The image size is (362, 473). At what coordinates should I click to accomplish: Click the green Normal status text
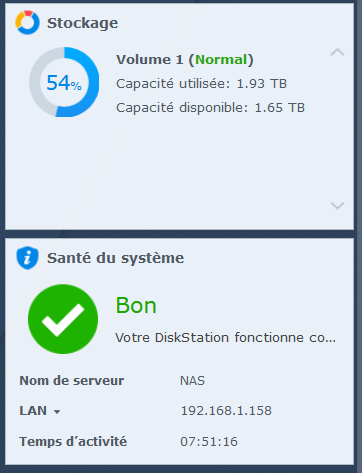pos(221,60)
